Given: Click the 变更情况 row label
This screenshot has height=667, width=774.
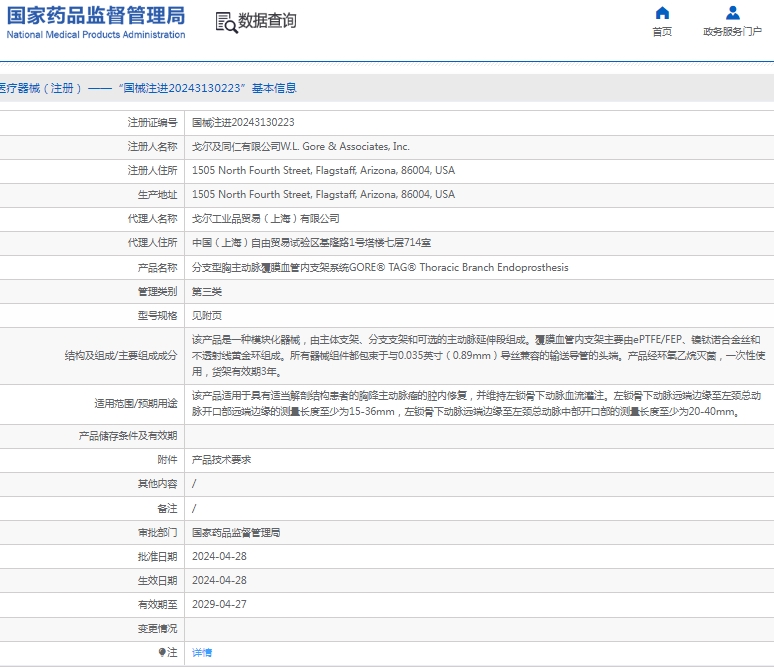Looking at the screenshot, I should tap(157, 628).
